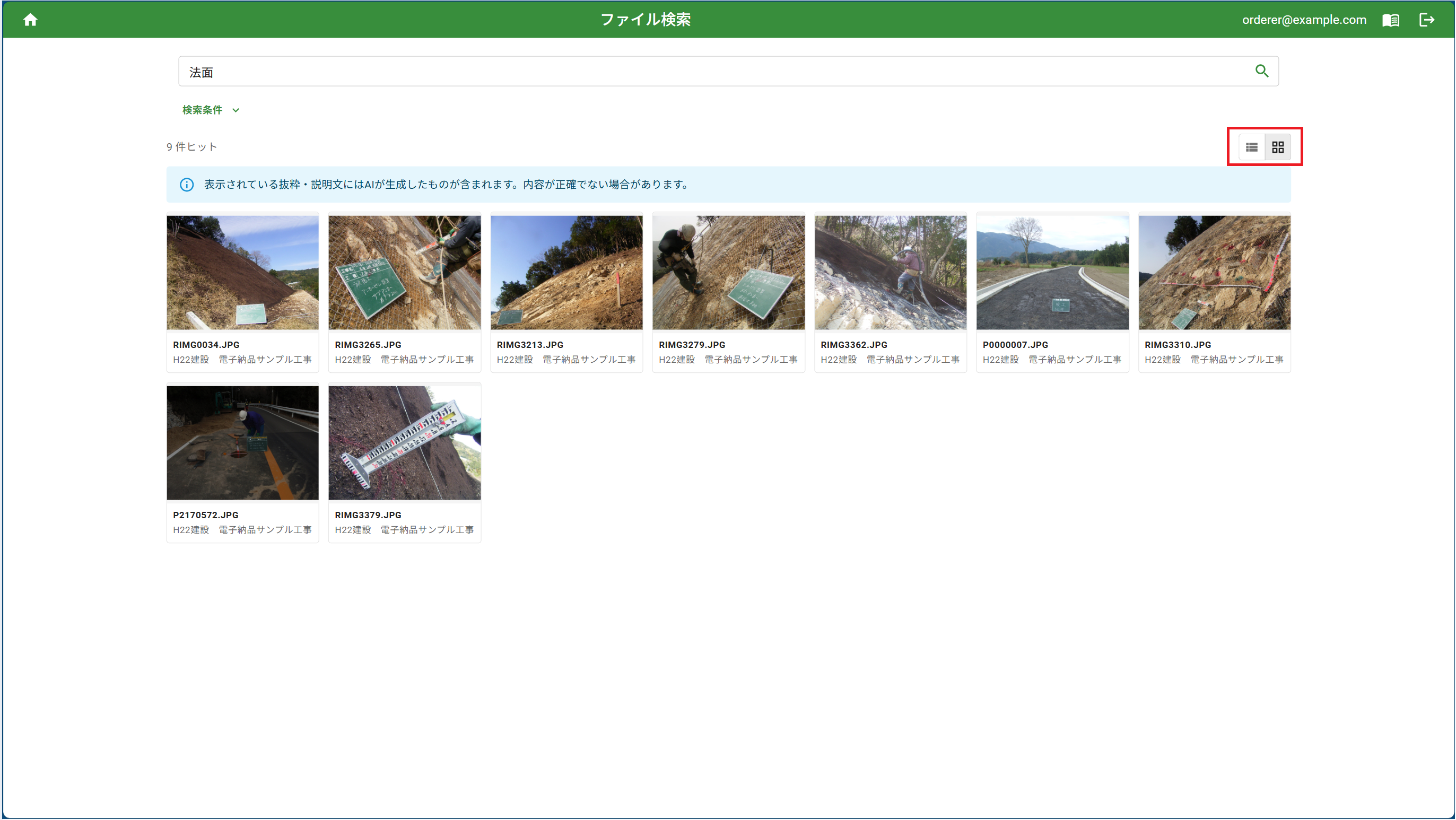Open the RIMG0034.JPG thumbnail image
The image size is (1456, 820).
242,273
